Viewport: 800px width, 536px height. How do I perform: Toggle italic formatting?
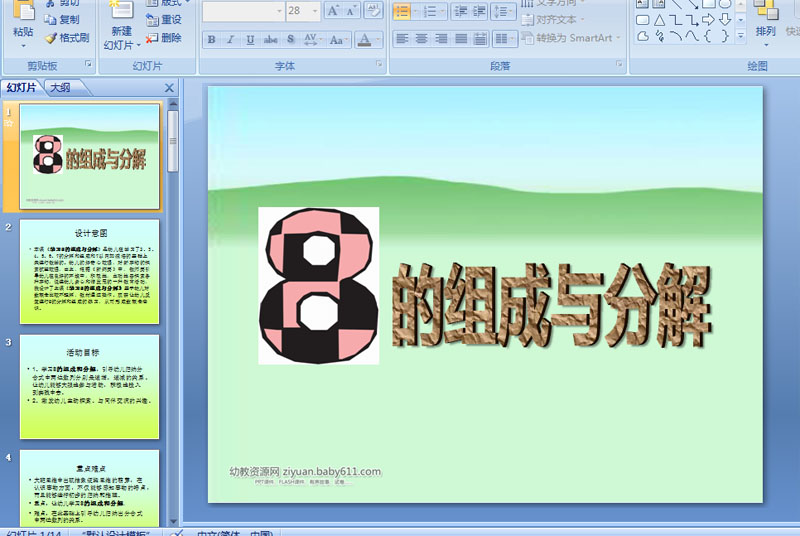(x=230, y=39)
